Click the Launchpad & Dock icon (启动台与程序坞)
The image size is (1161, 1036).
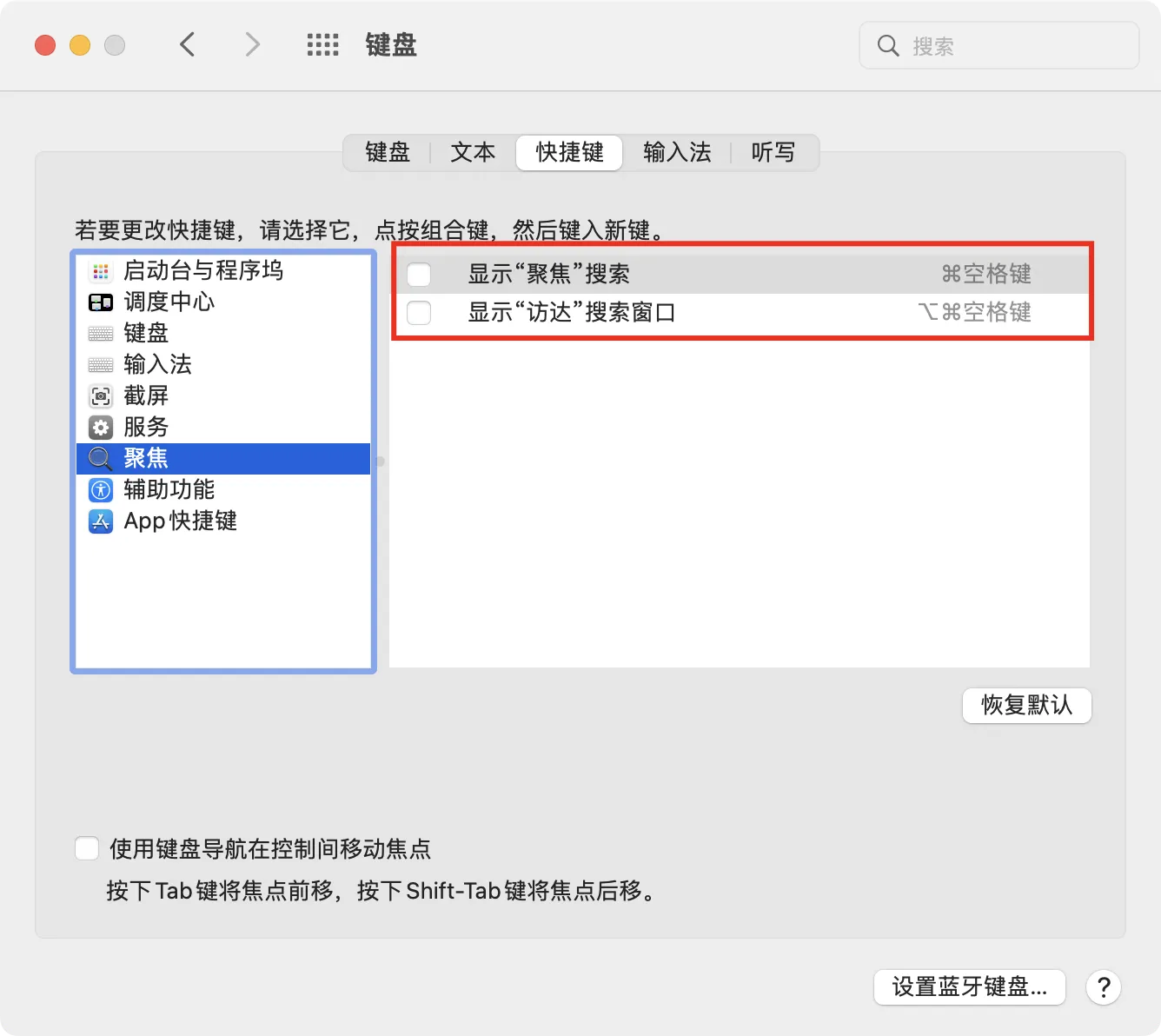click(x=101, y=271)
